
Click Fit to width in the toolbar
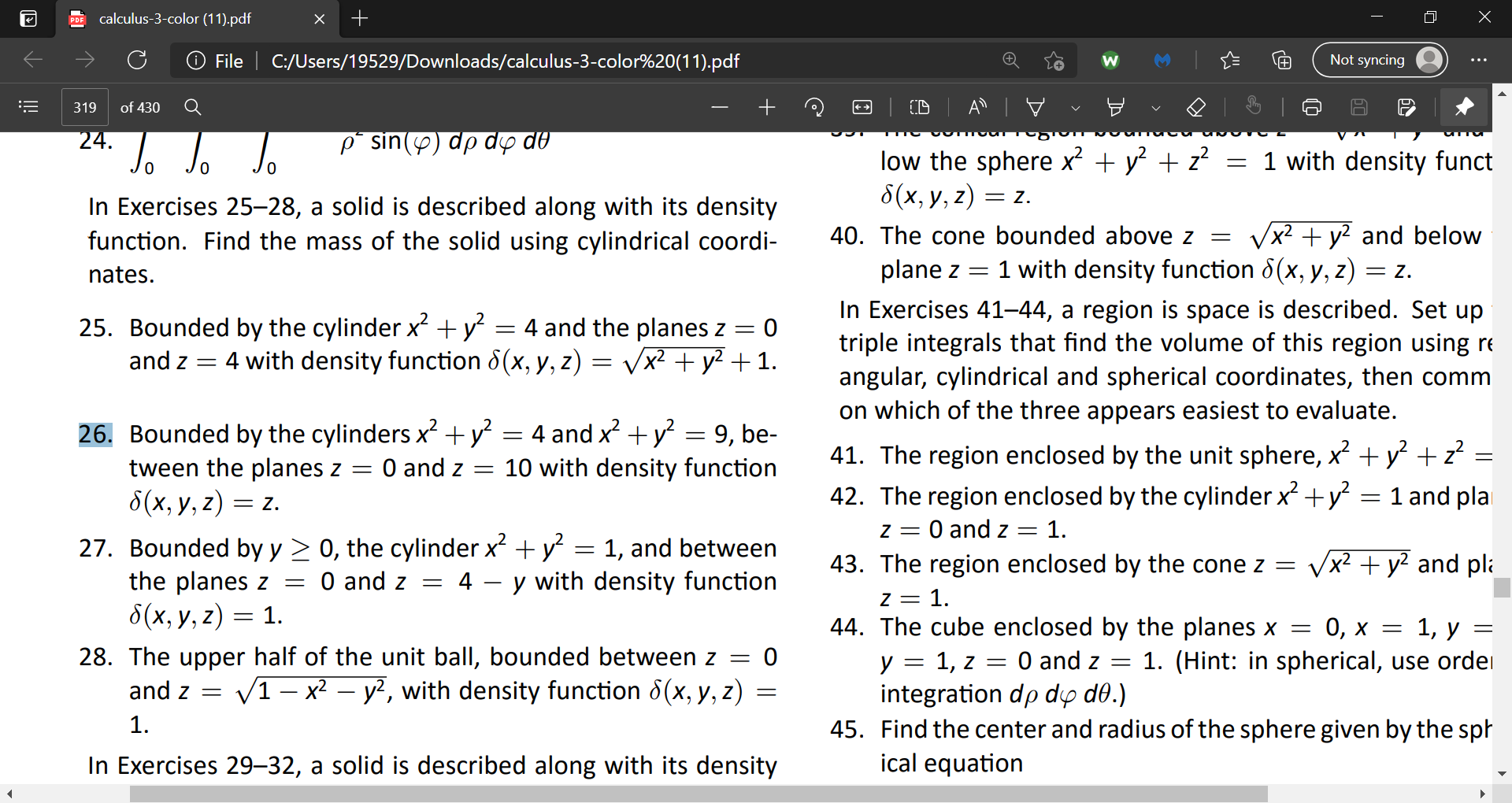click(862, 107)
